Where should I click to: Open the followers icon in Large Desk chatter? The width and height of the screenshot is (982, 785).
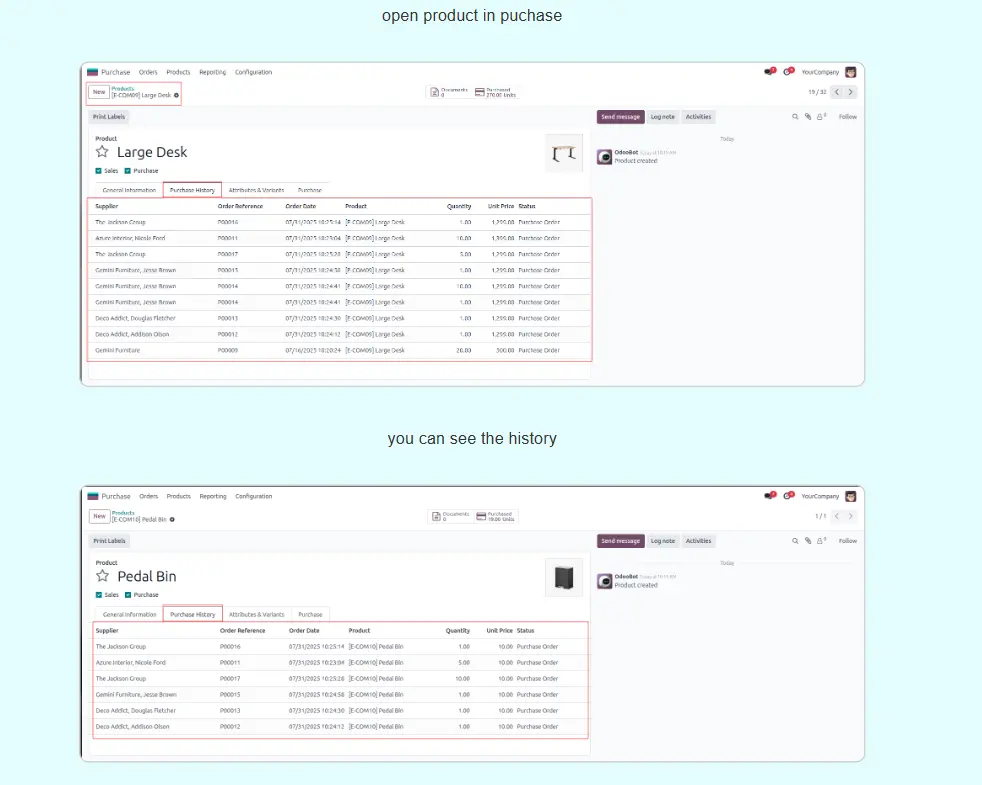point(821,117)
